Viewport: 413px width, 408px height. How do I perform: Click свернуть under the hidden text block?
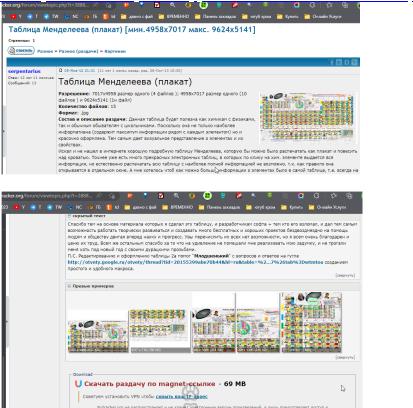point(345,275)
